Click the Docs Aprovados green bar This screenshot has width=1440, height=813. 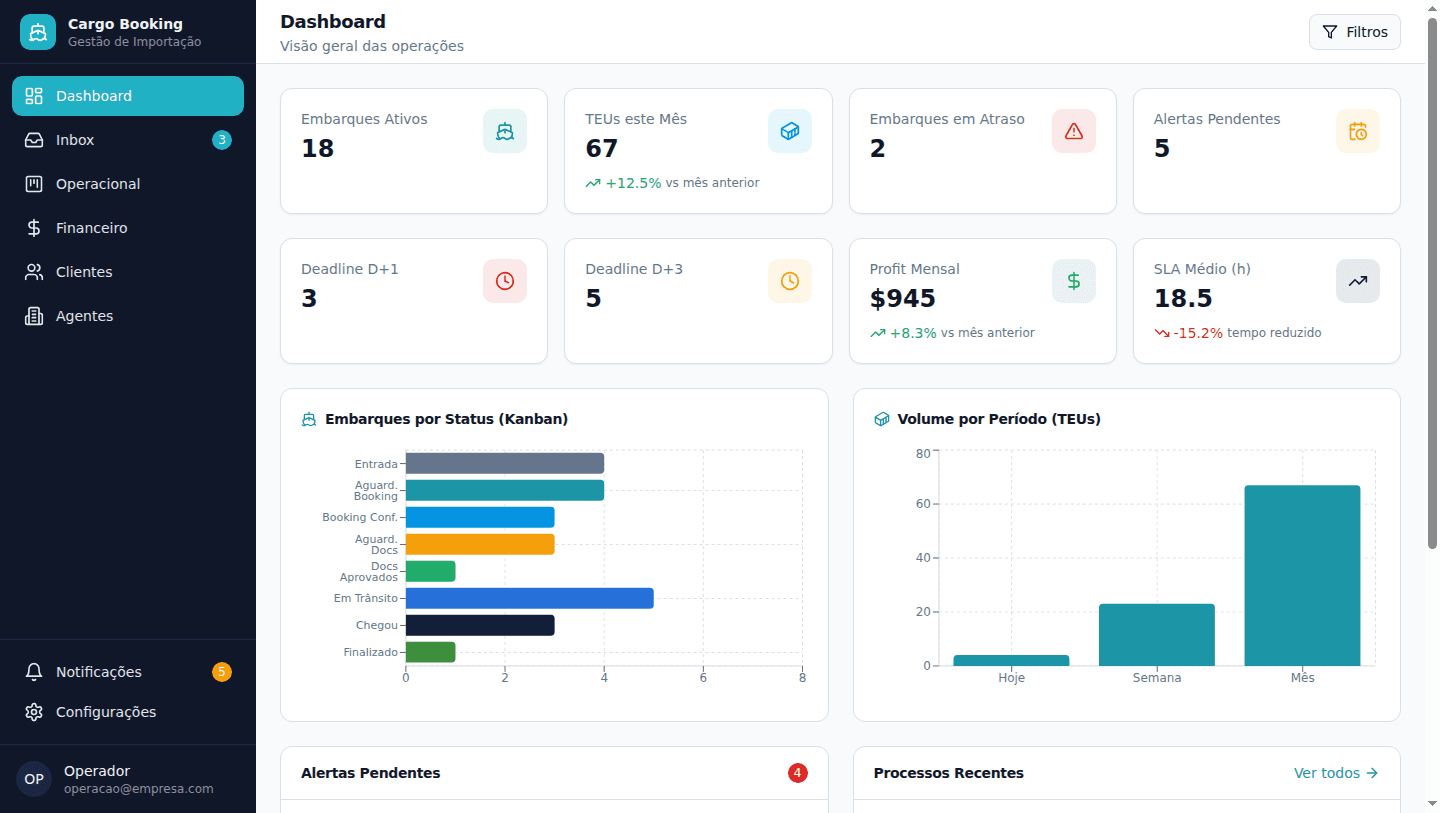pyautogui.click(x=431, y=571)
